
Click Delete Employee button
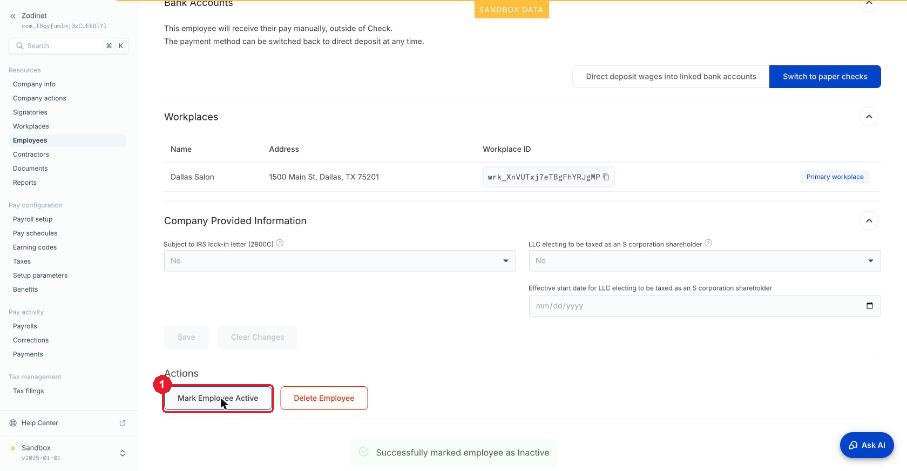click(x=324, y=398)
